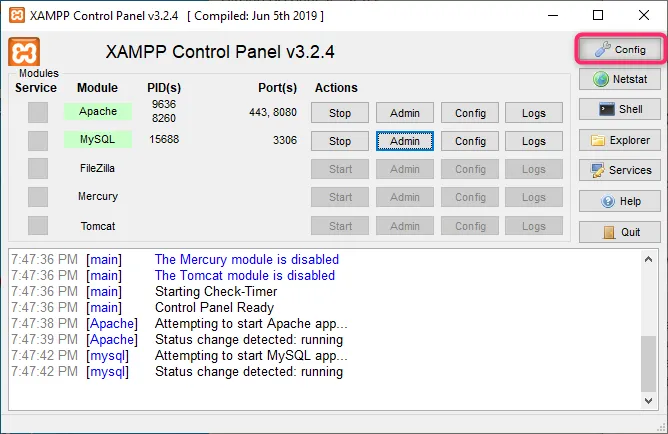The image size is (668, 434).
Task: Click 'The Tomcat module is disabled' log line
Action: 245,276
